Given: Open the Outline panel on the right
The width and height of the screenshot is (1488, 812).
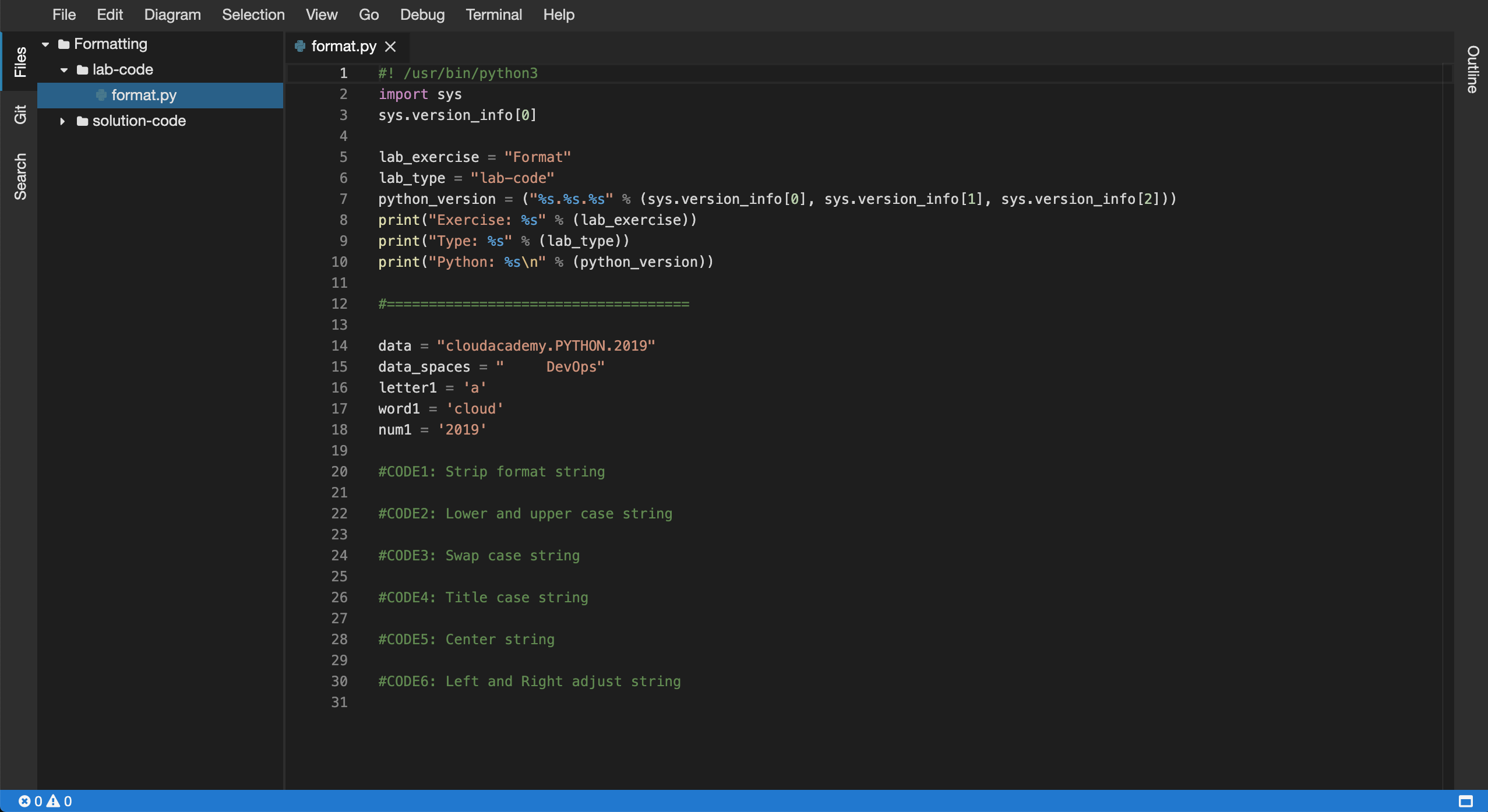Looking at the screenshot, I should [x=1472, y=69].
